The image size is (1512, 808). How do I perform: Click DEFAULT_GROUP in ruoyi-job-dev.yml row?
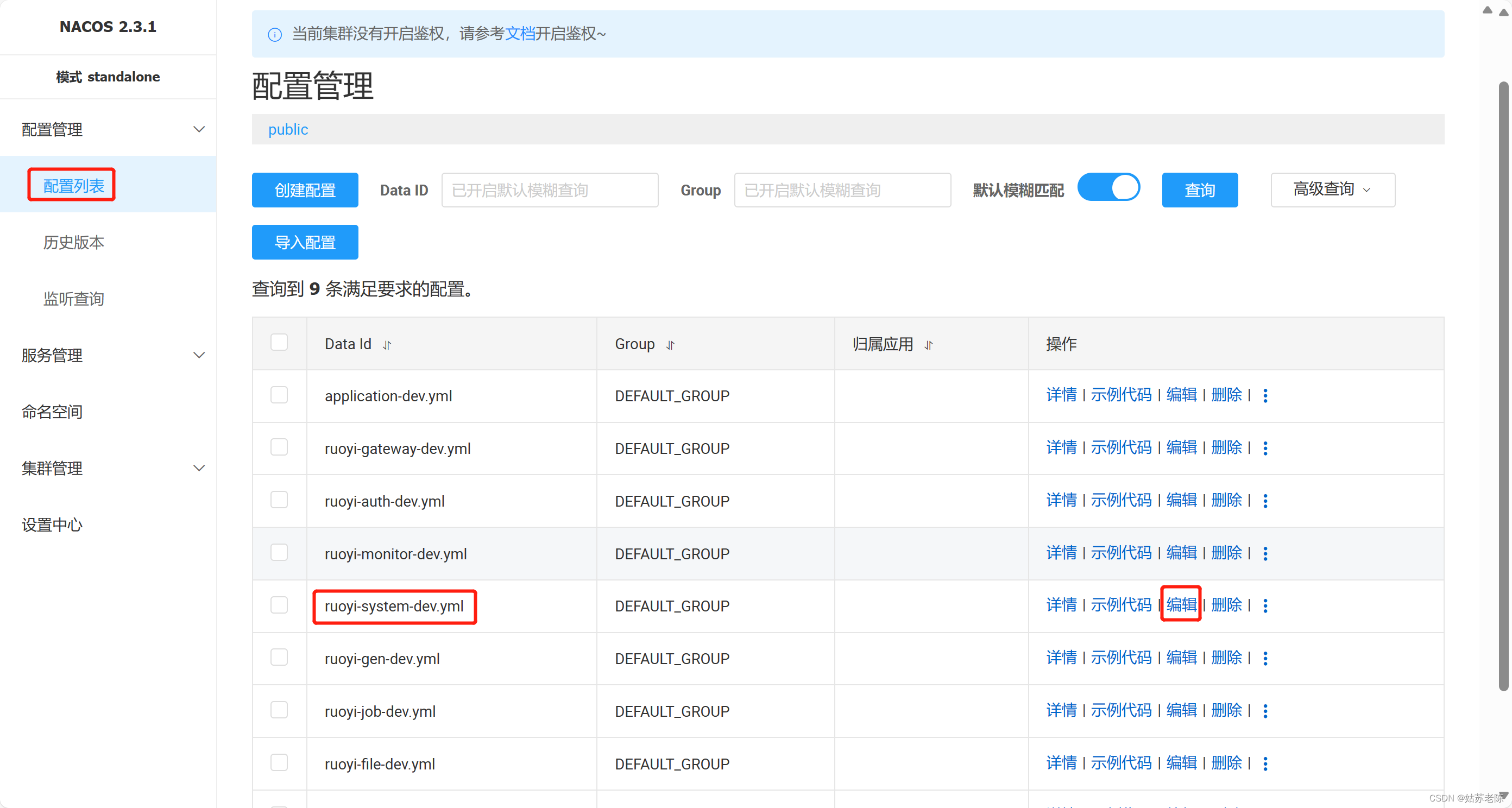672,711
